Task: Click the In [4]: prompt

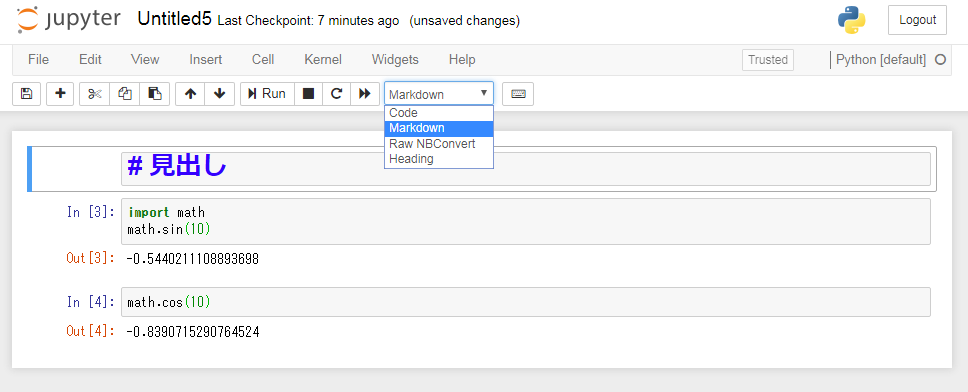Action: click(91, 302)
